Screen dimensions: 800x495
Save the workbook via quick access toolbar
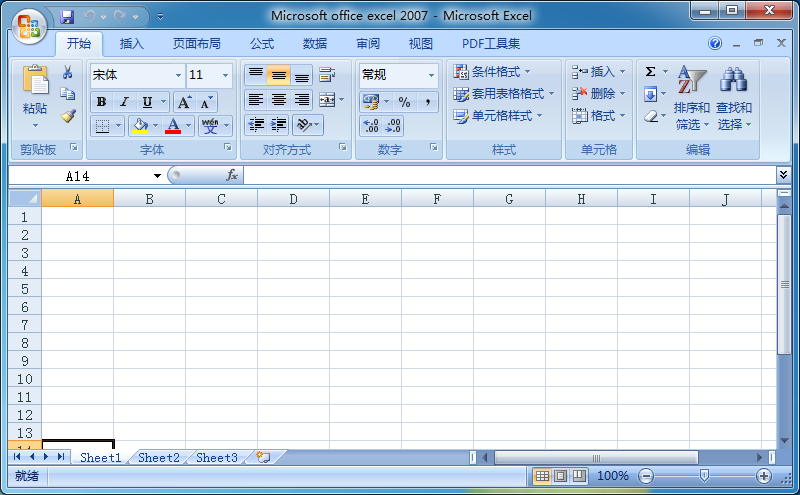click(67, 17)
